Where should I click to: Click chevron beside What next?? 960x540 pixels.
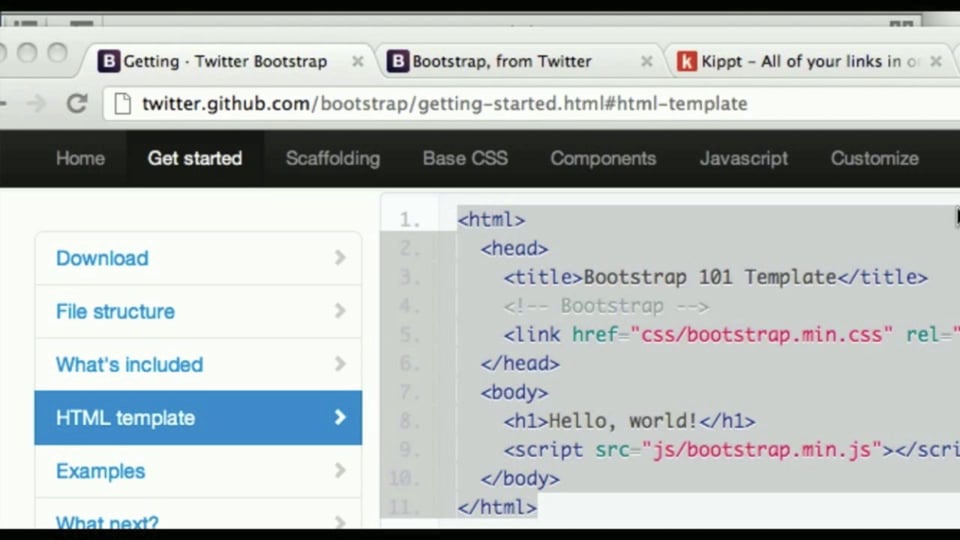click(340, 522)
